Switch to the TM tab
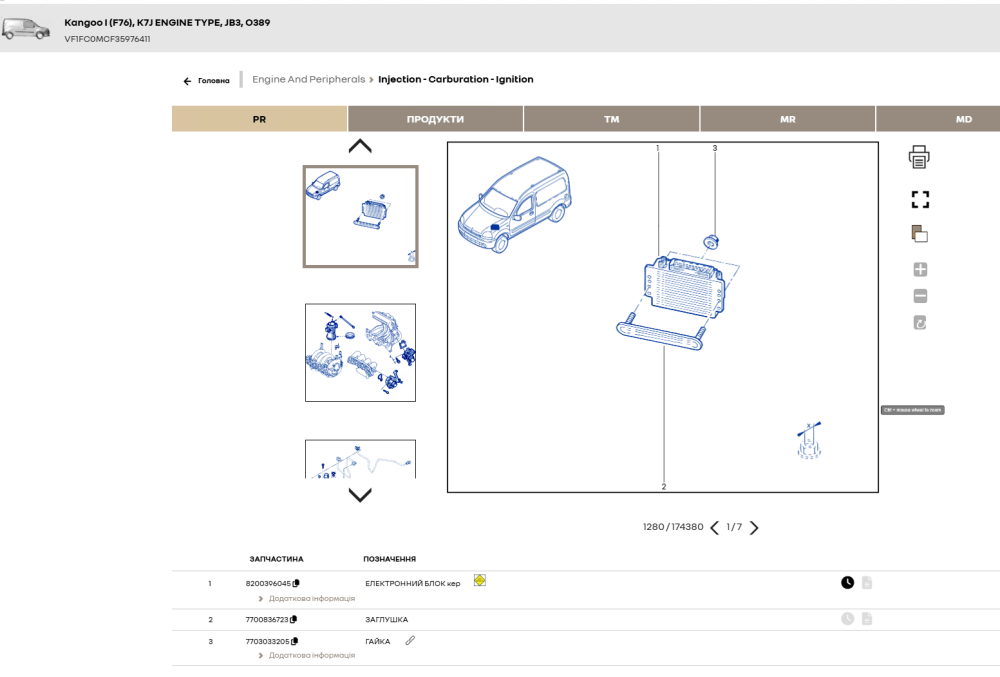The height and width of the screenshot is (677, 1000). [612, 119]
